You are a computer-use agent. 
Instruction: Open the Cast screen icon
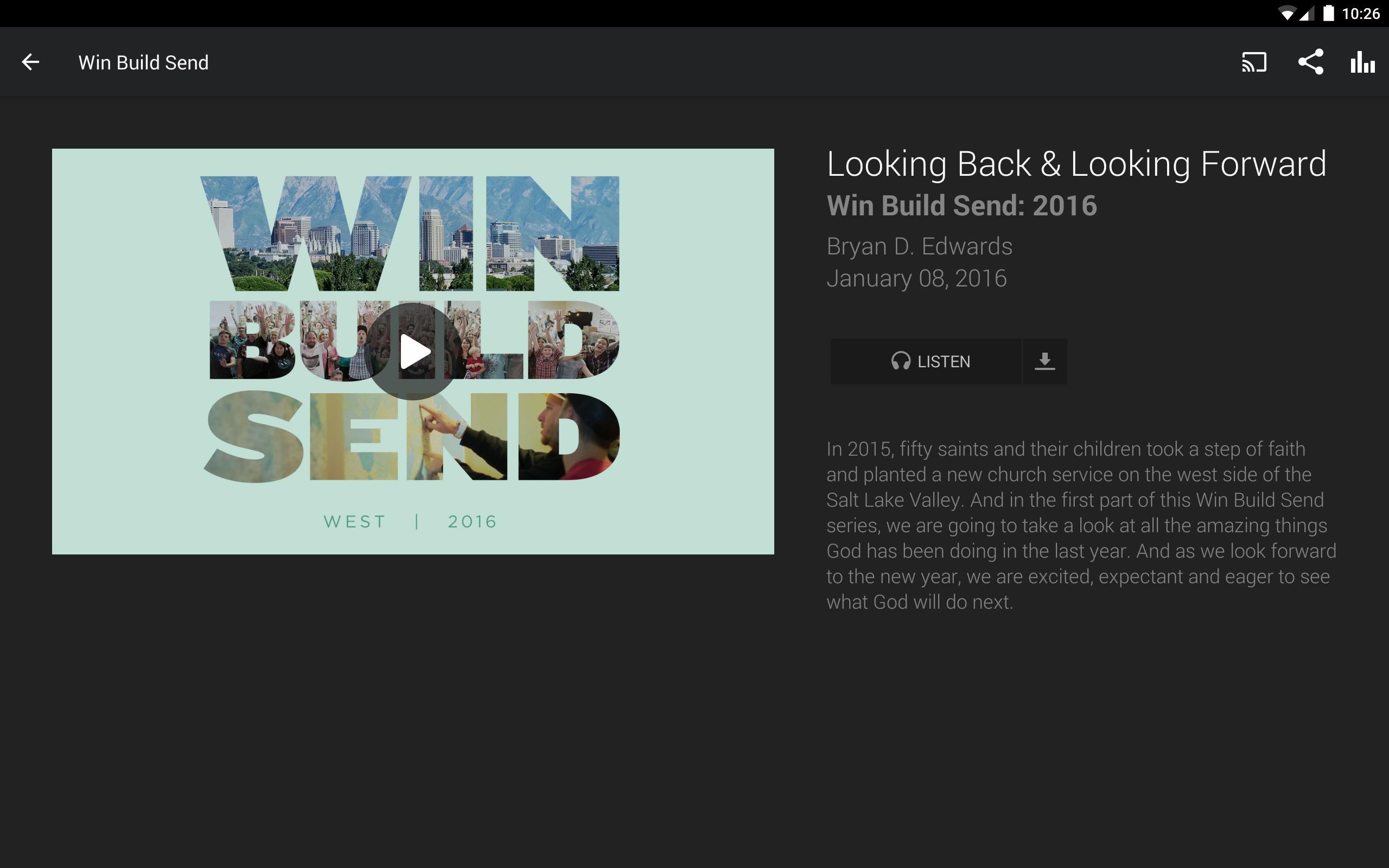(1254, 62)
